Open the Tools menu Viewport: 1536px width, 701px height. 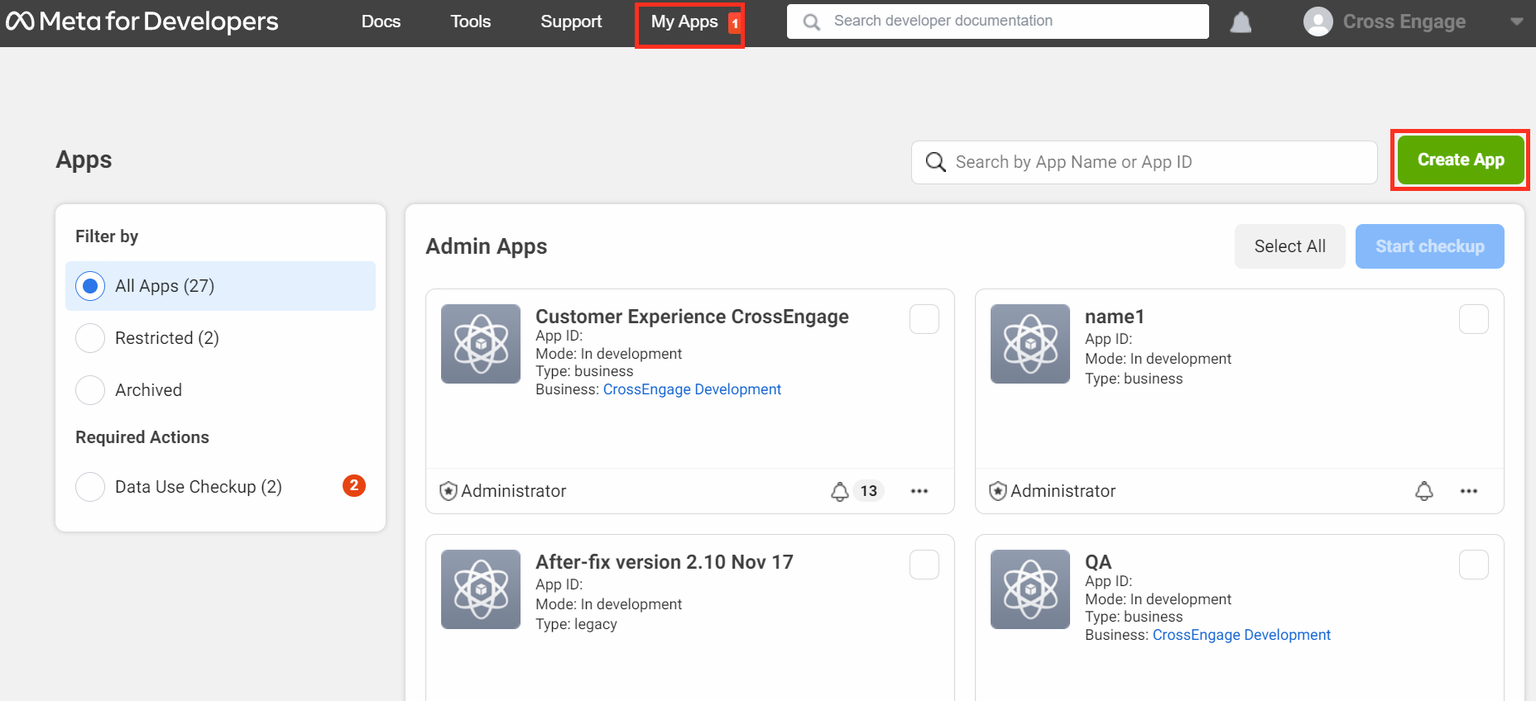point(470,21)
